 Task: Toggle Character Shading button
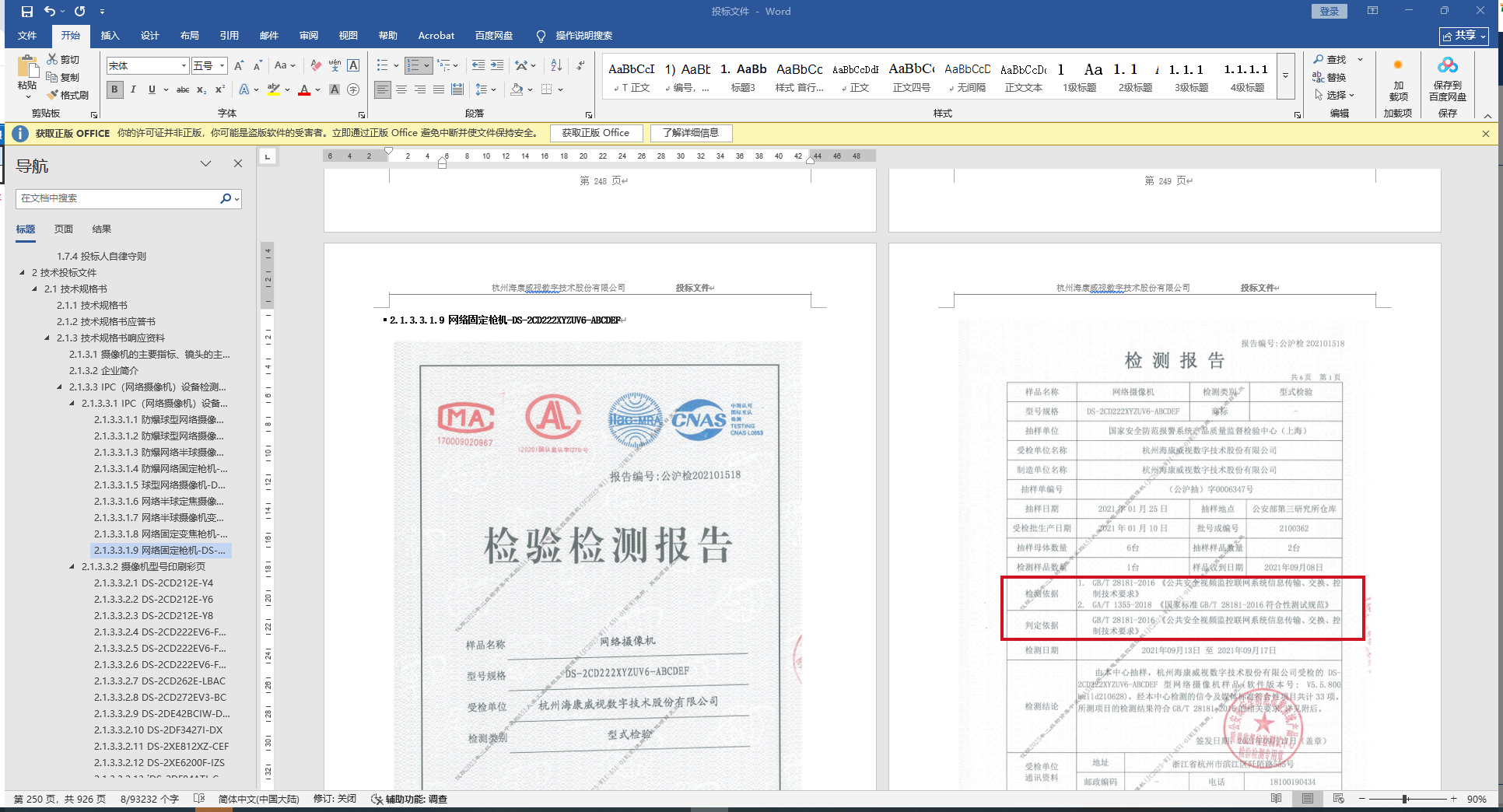point(335,89)
